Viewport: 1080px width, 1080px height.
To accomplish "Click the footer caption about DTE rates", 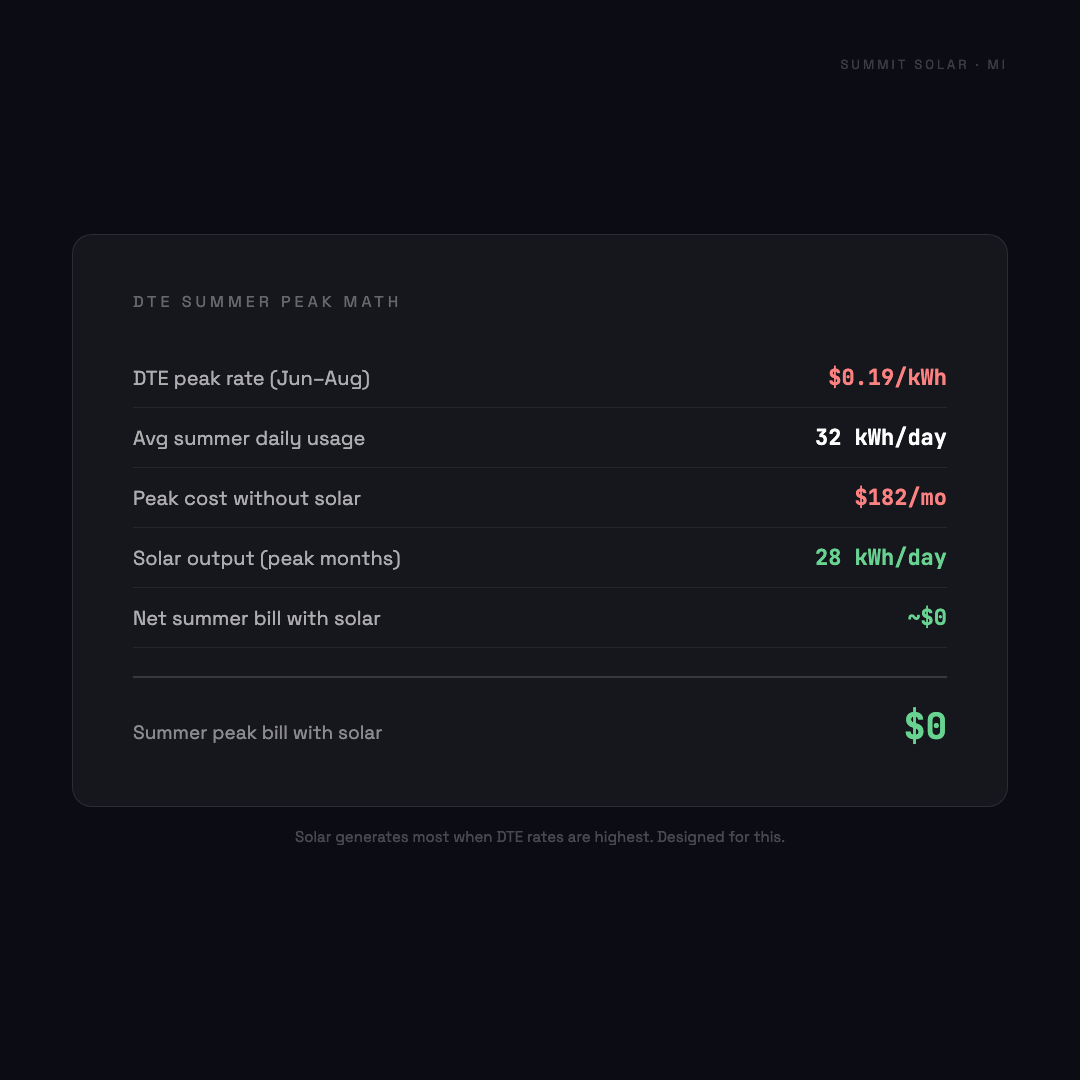I will pyautogui.click(x=539, y=837).
